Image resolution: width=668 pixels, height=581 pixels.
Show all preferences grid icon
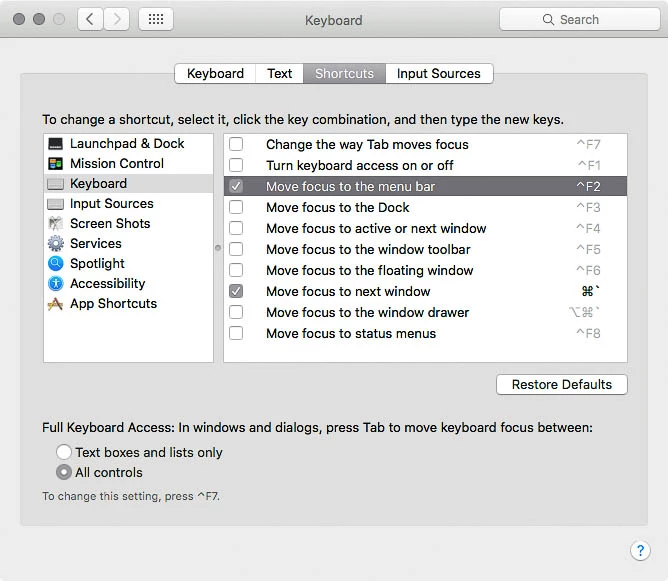pos(156,19)
